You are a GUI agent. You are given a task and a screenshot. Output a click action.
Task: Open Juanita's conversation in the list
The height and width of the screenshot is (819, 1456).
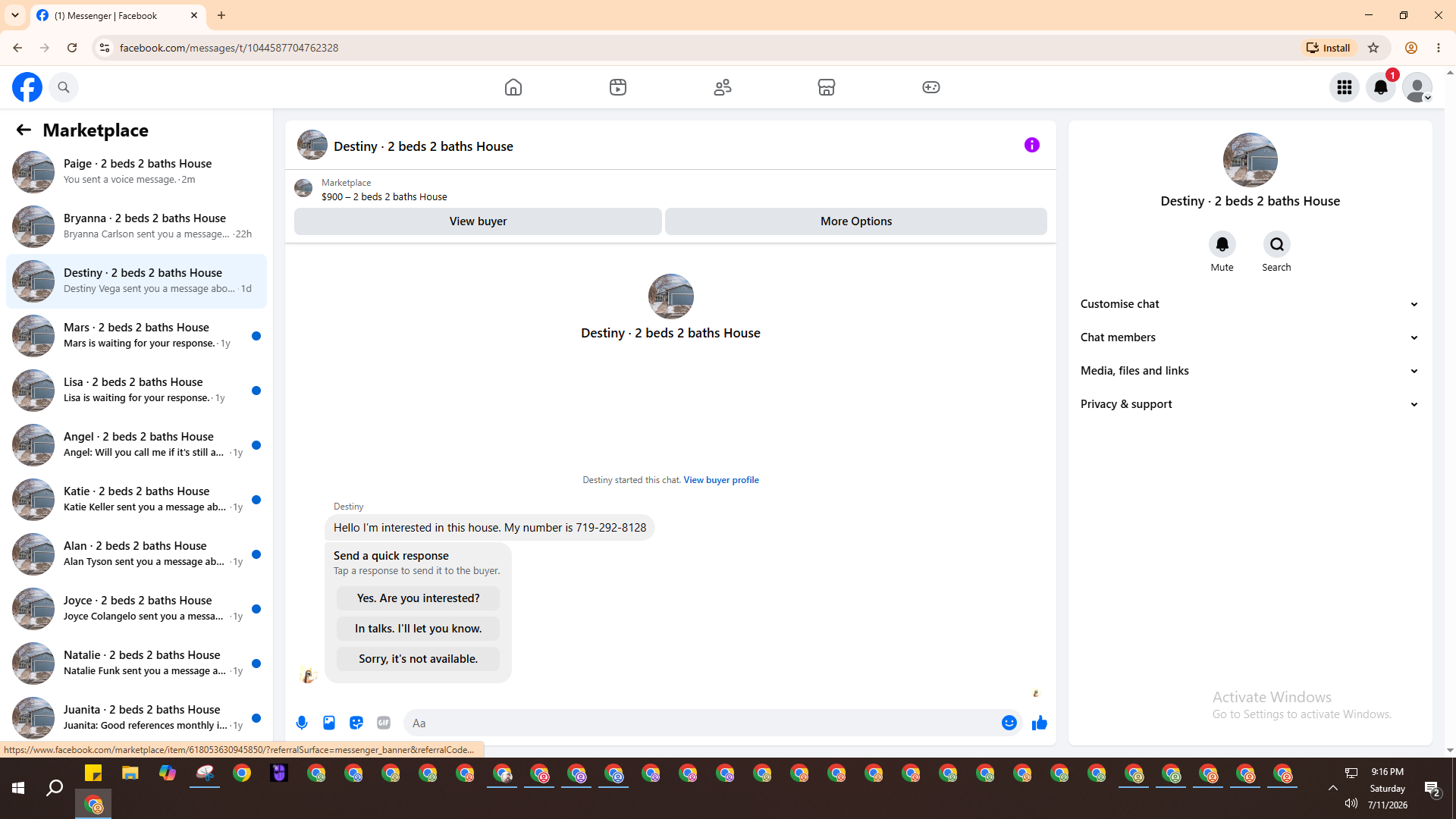pos(136,717)
